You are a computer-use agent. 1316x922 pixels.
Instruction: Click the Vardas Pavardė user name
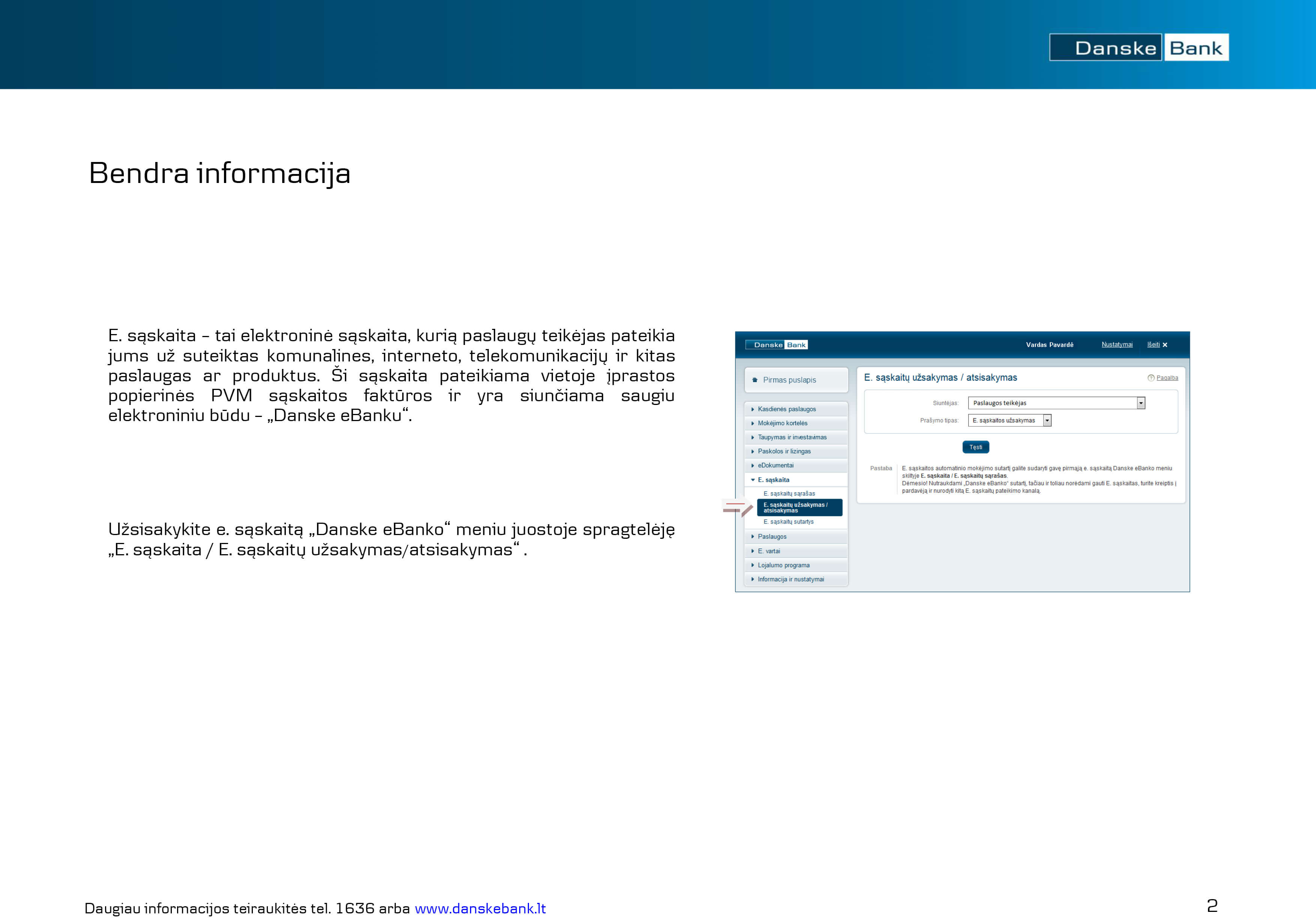[1050, 344]
